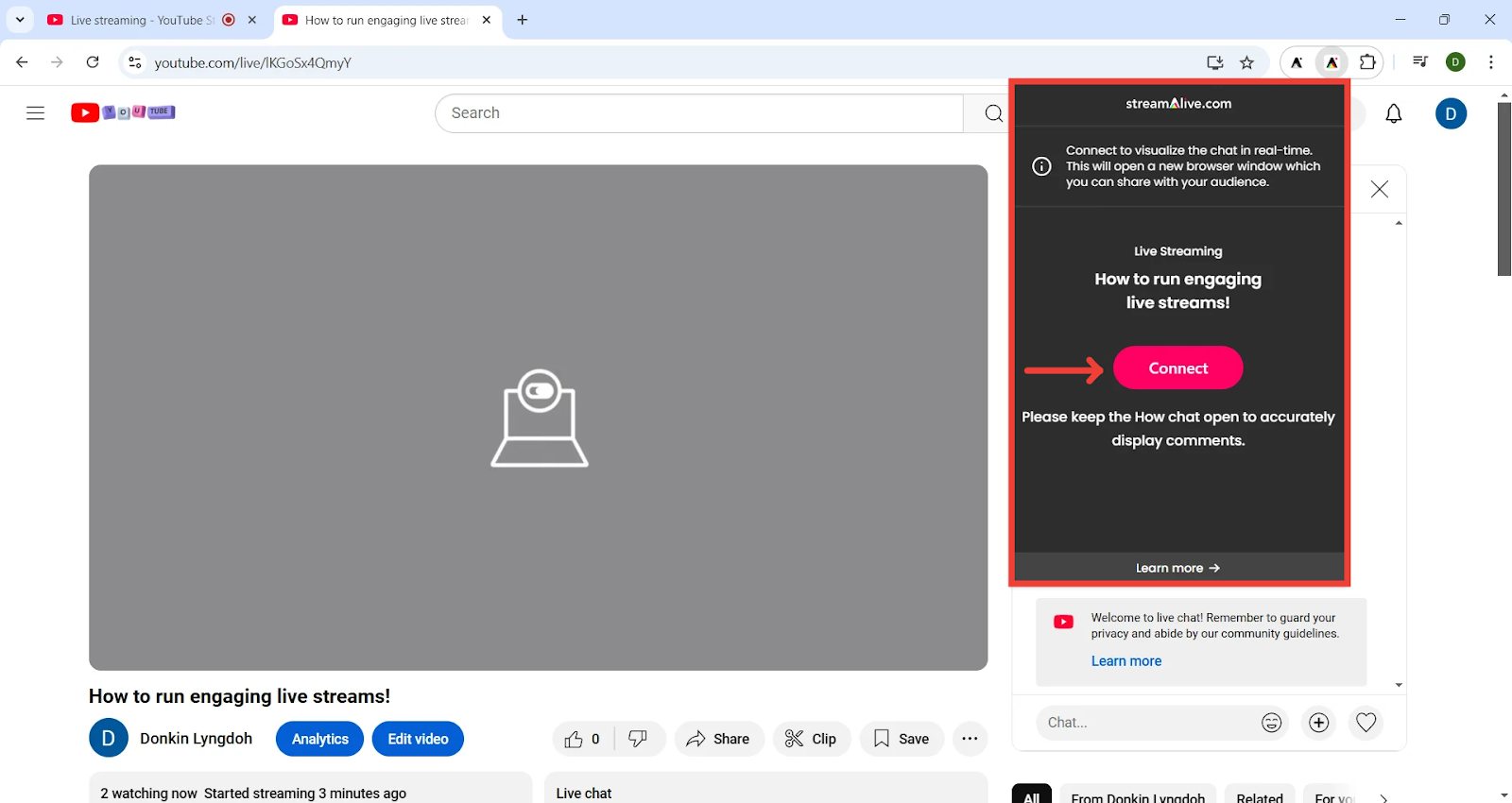
Task: Click the page vertical scrollbar thumb
Action: click(1504, 189)
